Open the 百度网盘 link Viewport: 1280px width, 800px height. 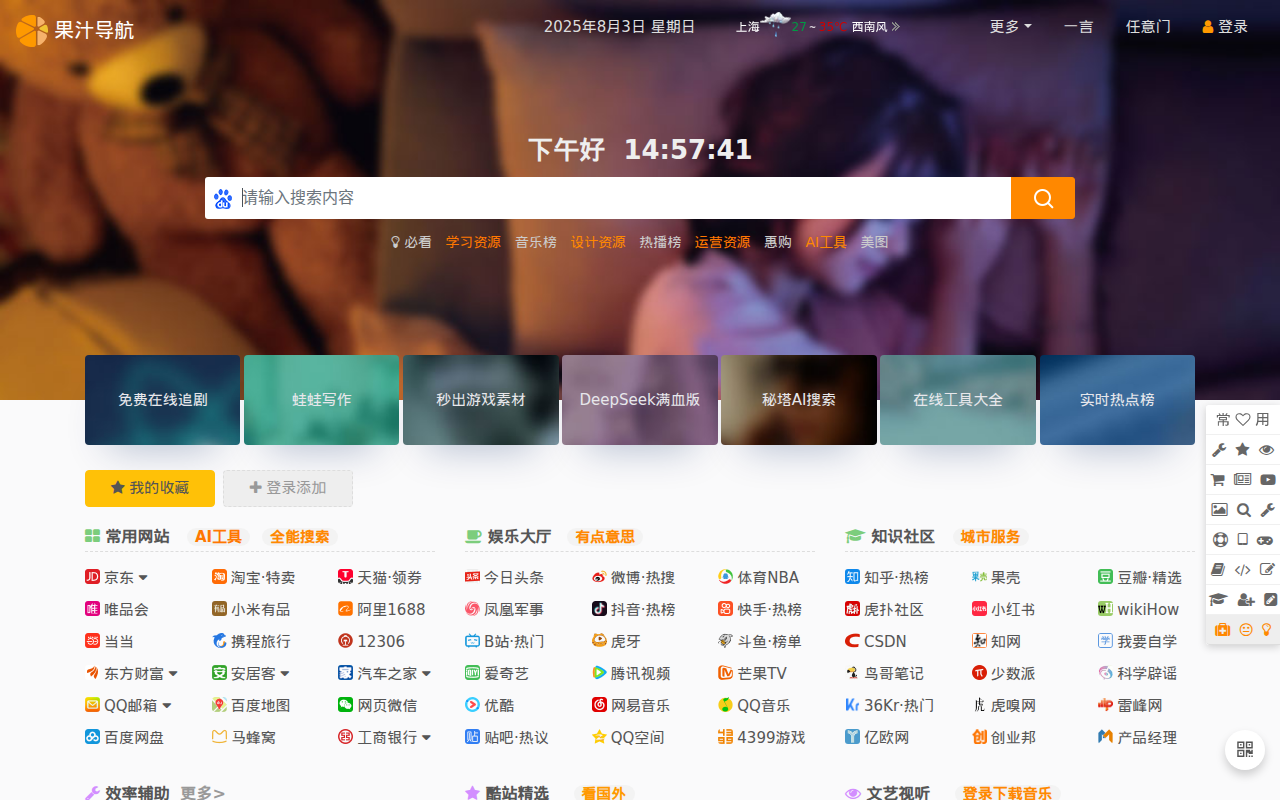pos(124,738)
